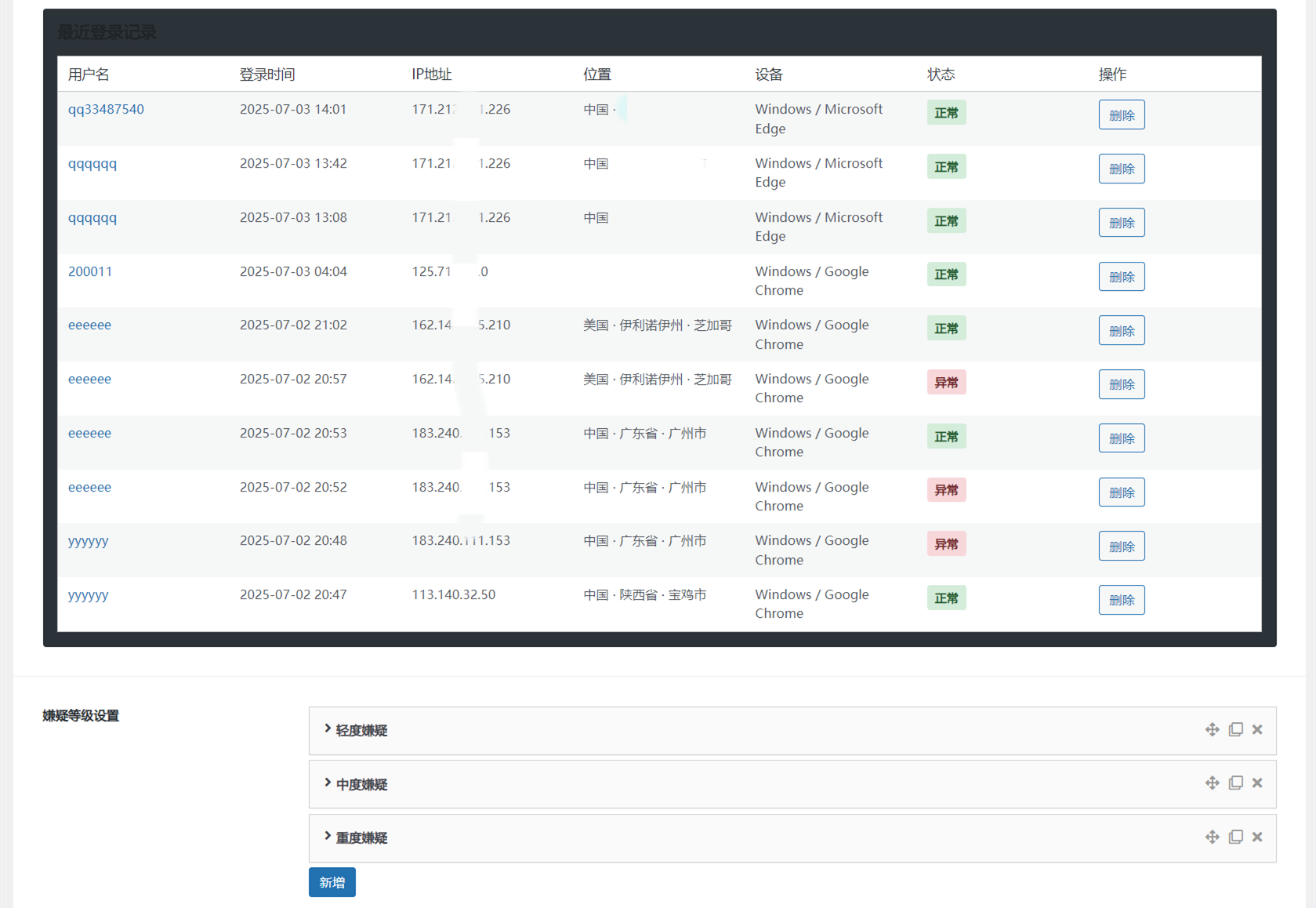
Task: Click 异常 status badge at 20:57
Action: [x=946, y=383]
